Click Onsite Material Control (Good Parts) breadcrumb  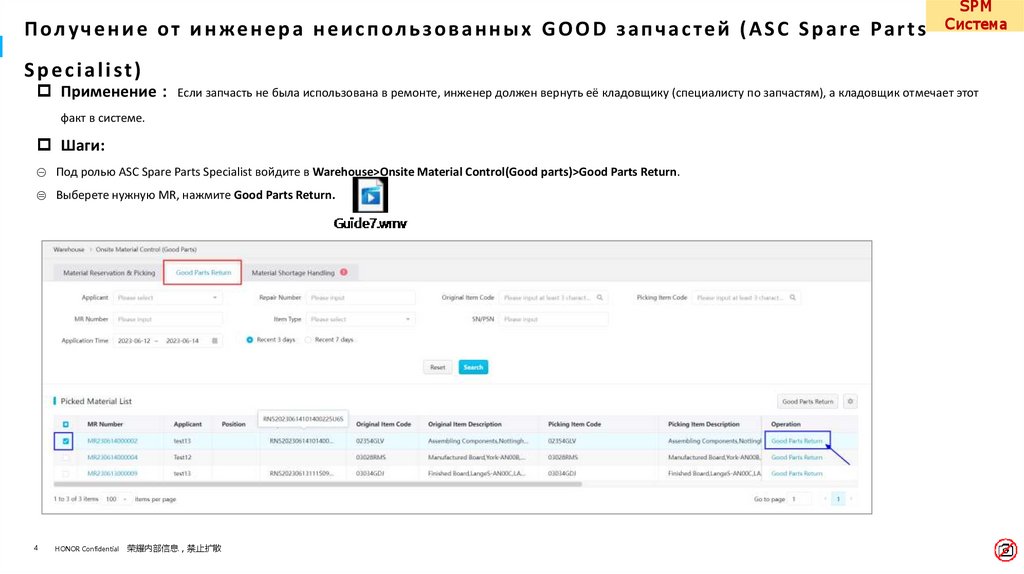146,249
